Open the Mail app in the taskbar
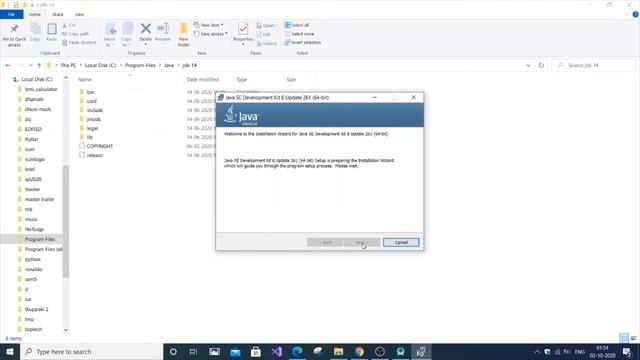The image size is (640, 360). point(235,351)
